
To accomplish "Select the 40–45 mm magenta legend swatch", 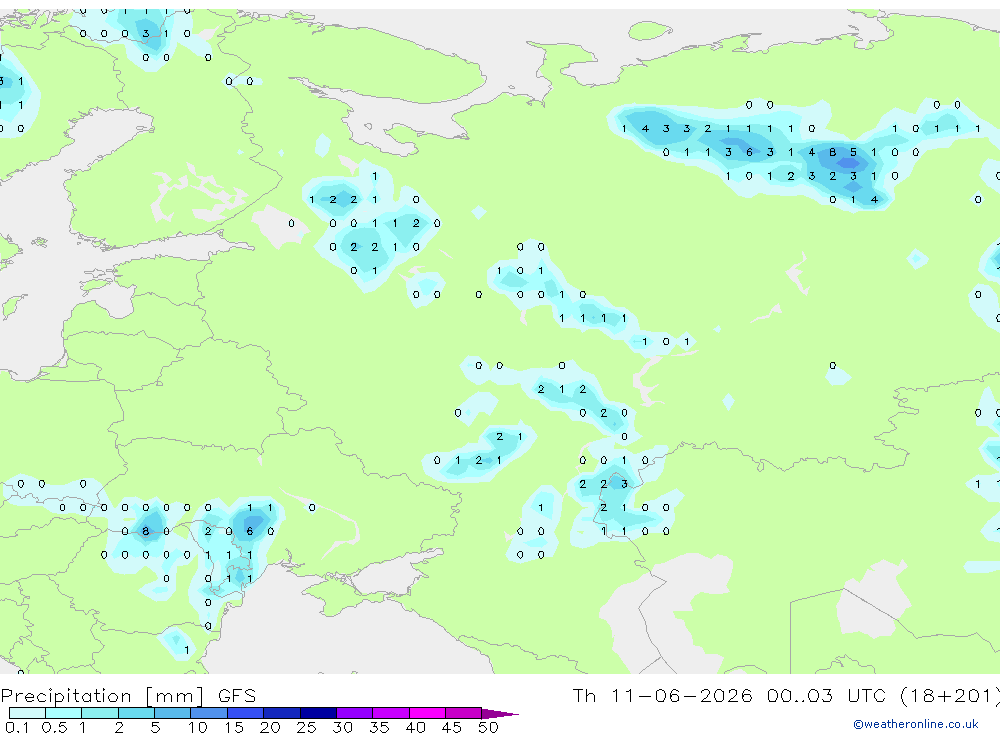I will (427, 713).
